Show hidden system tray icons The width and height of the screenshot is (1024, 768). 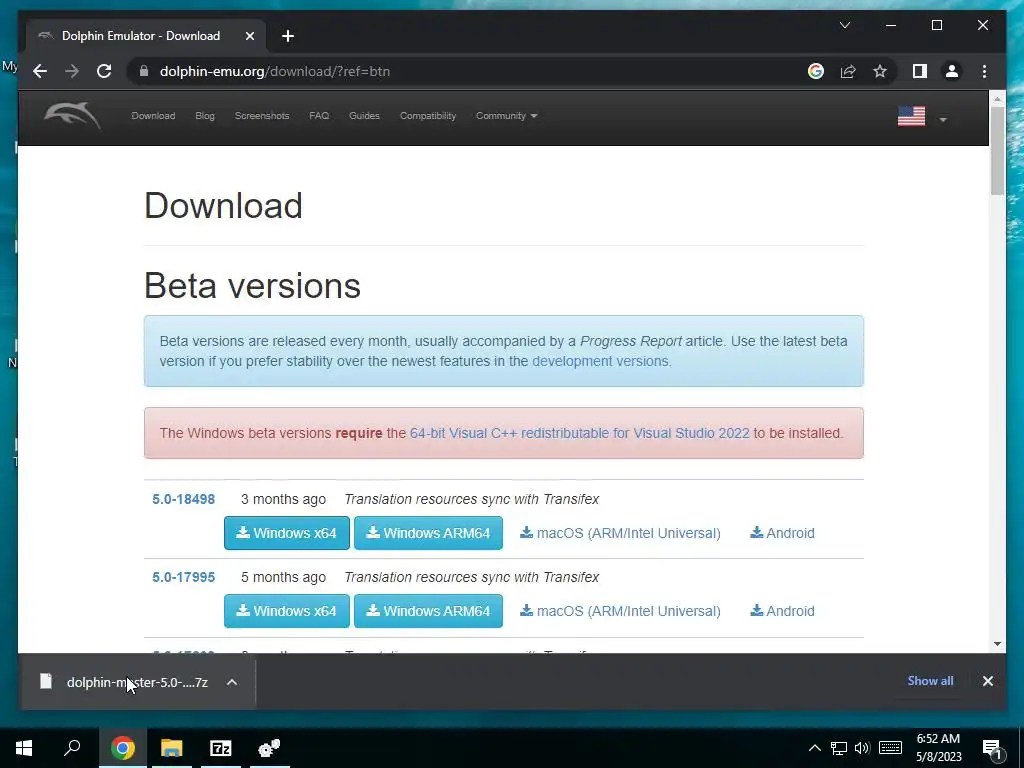[x=814, y=748]
